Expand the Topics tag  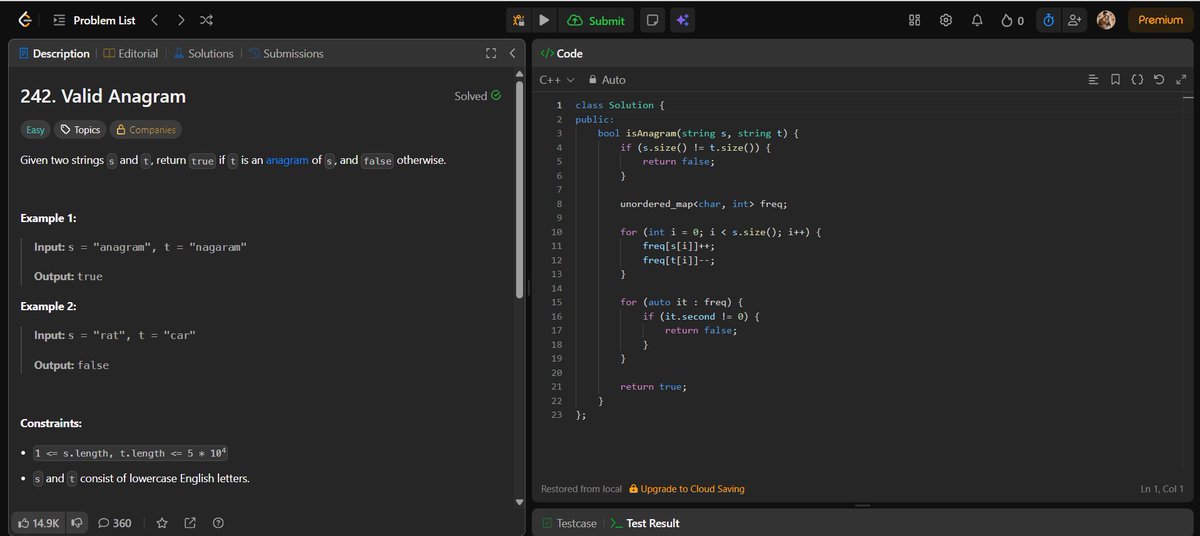pyautogui.click(x=80, y=129)
